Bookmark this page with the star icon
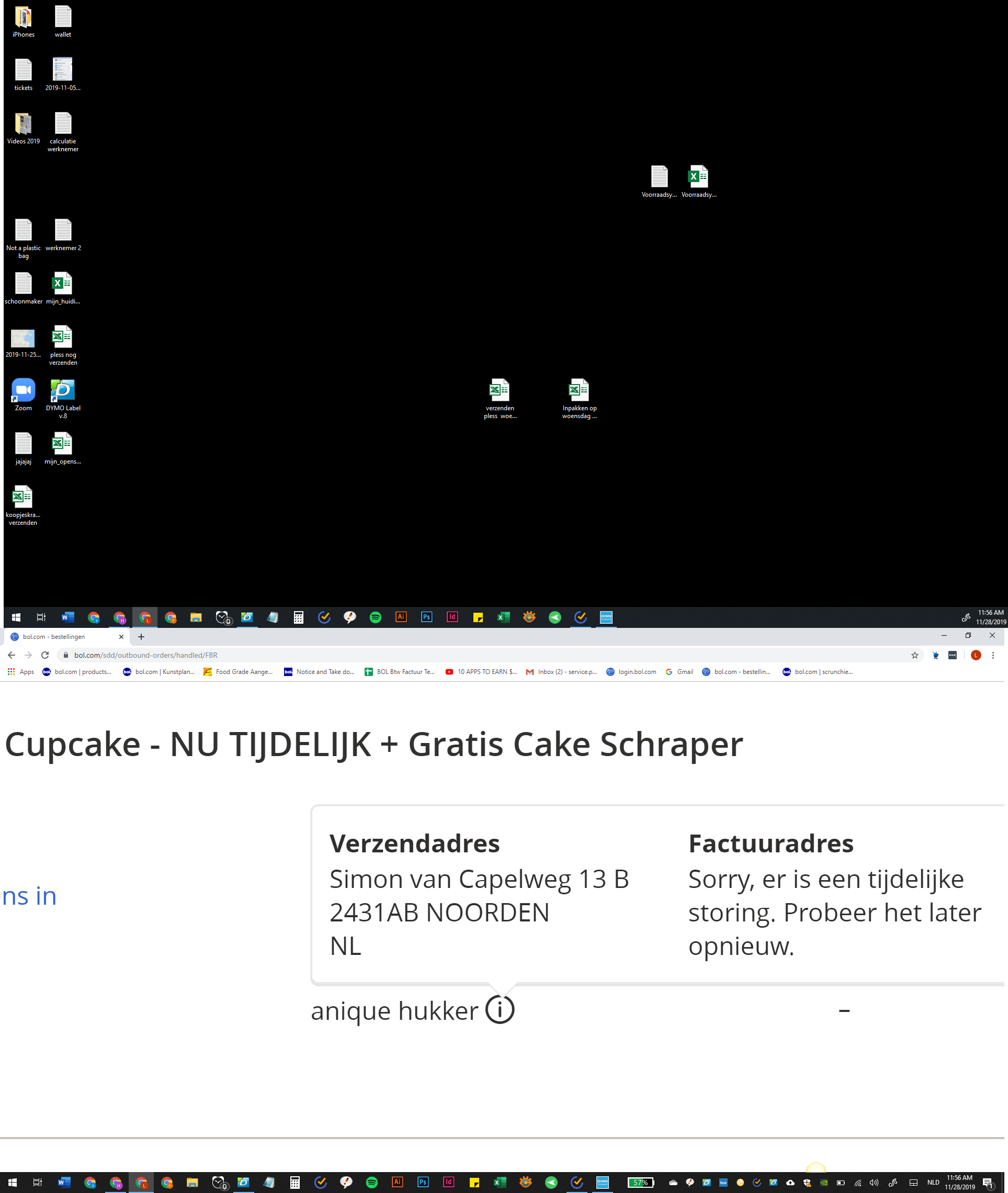The width and height of the screenshot is (1008, 1193). click(915, 655)
